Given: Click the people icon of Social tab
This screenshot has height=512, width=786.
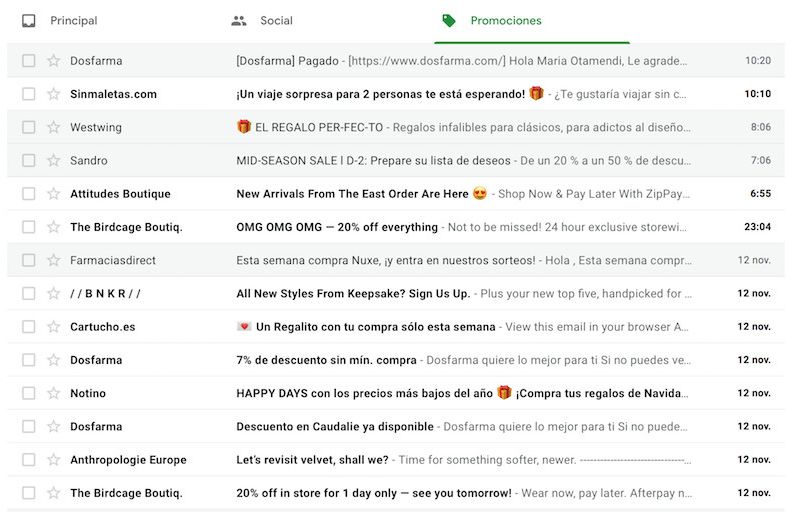Looking at the screenshot, I should coord(239,21).
